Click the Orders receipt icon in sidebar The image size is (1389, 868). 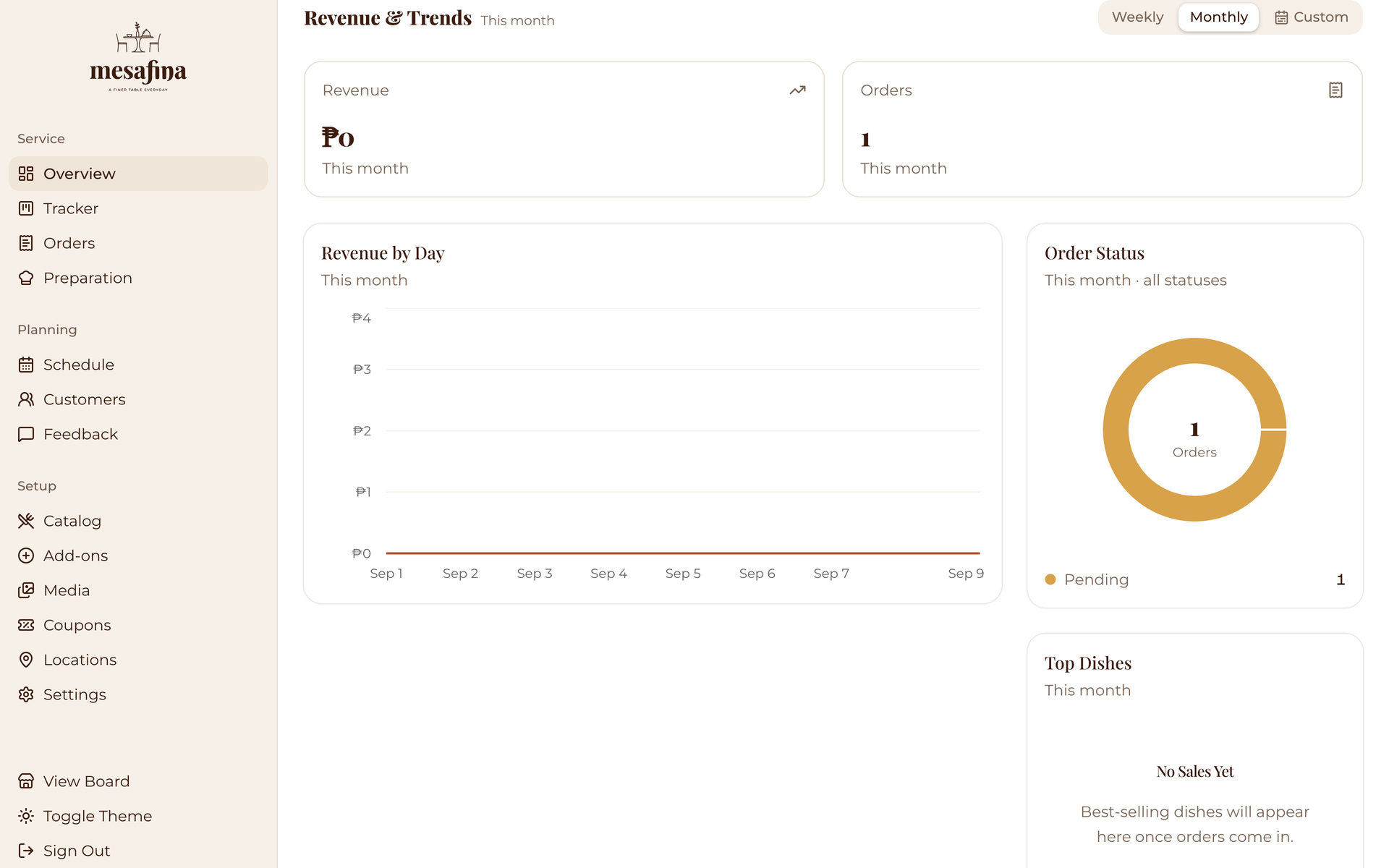[x=26, y=243]
